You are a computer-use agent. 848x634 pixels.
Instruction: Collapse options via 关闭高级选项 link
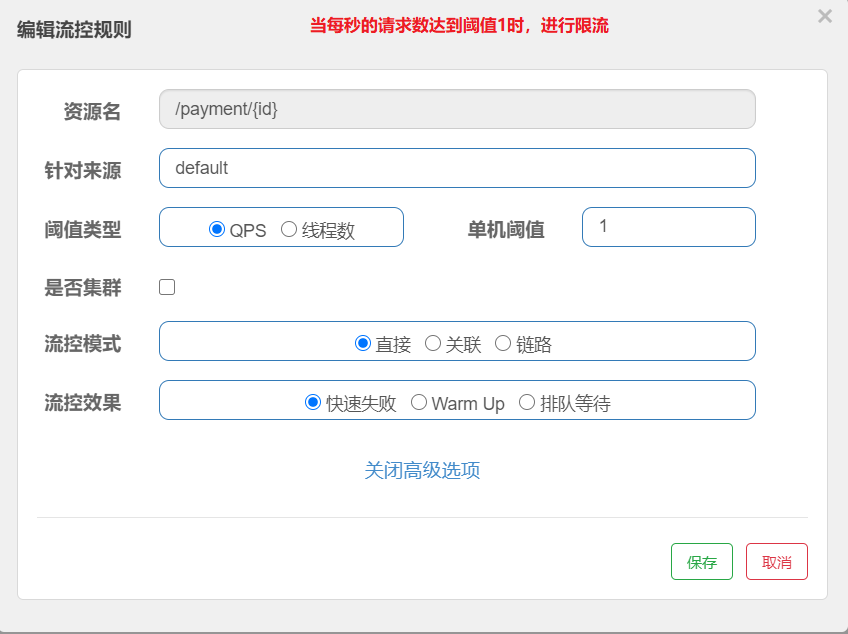(x=422, y=470)
